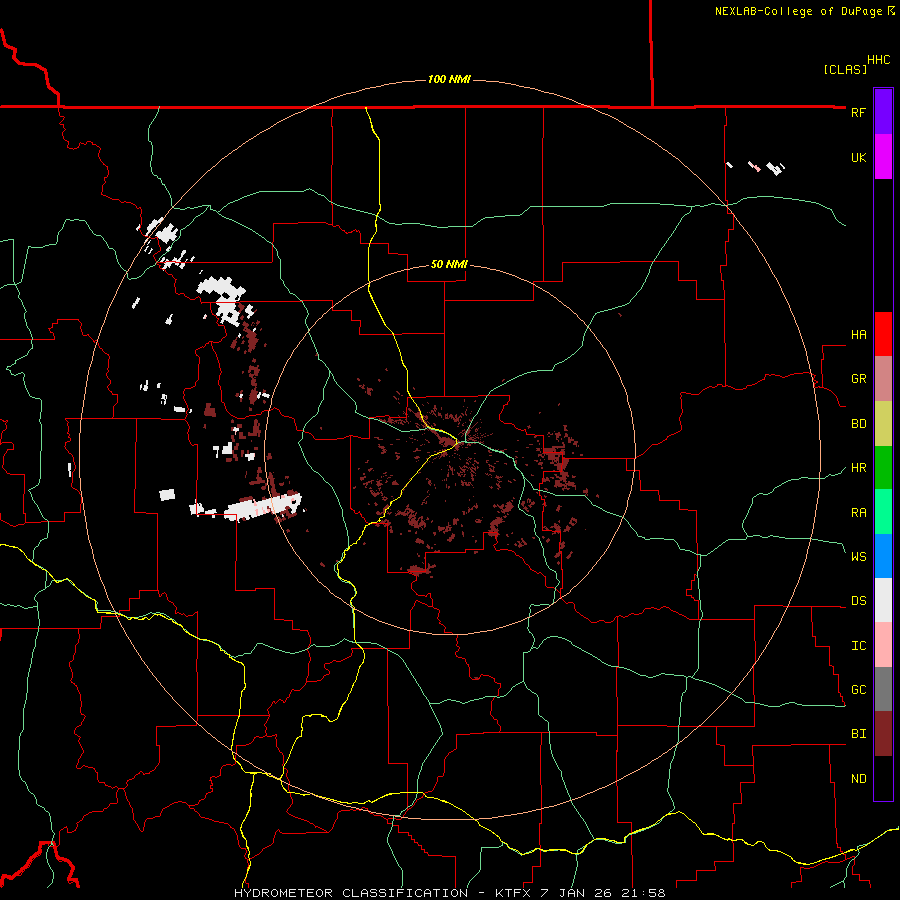The width and height of the screenshot is (900, 900).
Task: Select the GC gray legend swatch
Action: point(883,689)
